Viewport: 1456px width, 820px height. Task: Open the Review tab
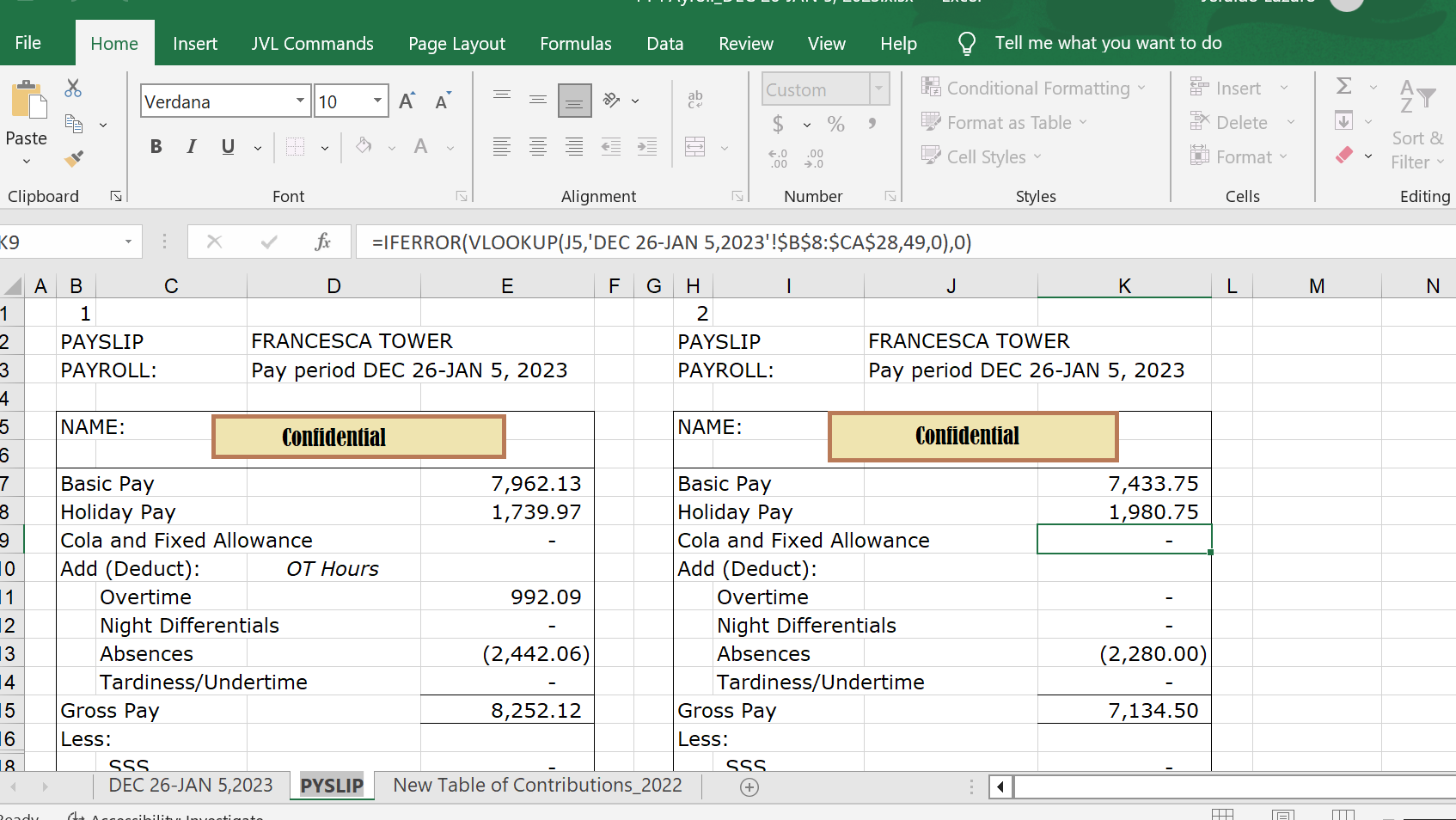(x=746, y=44)
